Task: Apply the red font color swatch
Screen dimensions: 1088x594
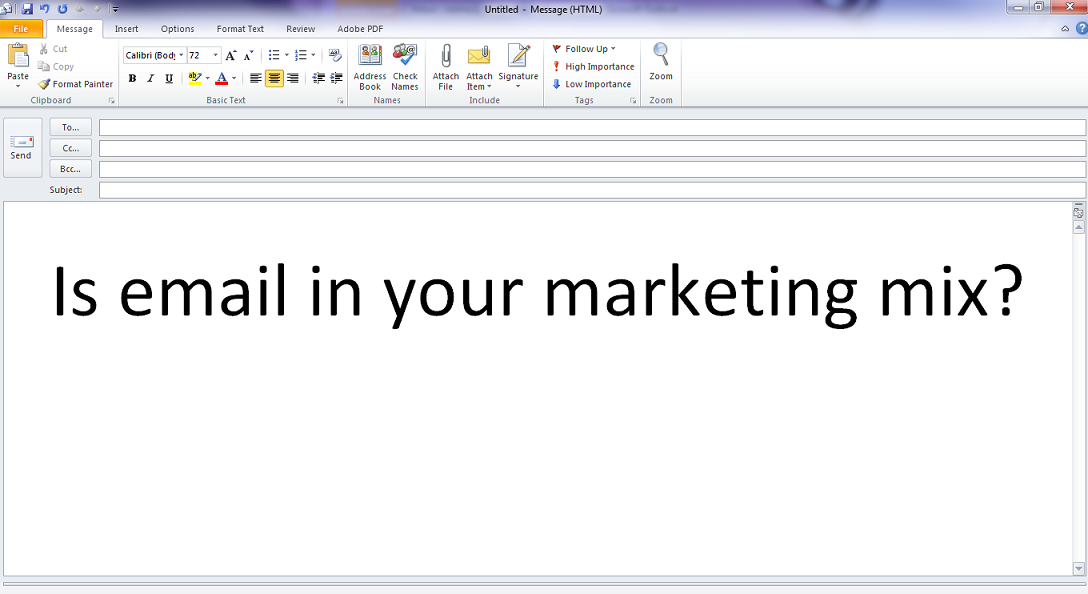Action: [222, 79]
